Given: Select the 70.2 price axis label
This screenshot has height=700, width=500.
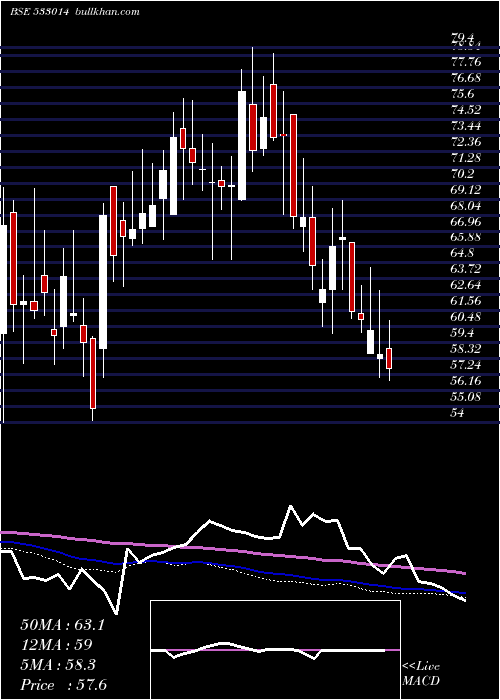Looking at the screenshot, I should [x=463, y=174].
